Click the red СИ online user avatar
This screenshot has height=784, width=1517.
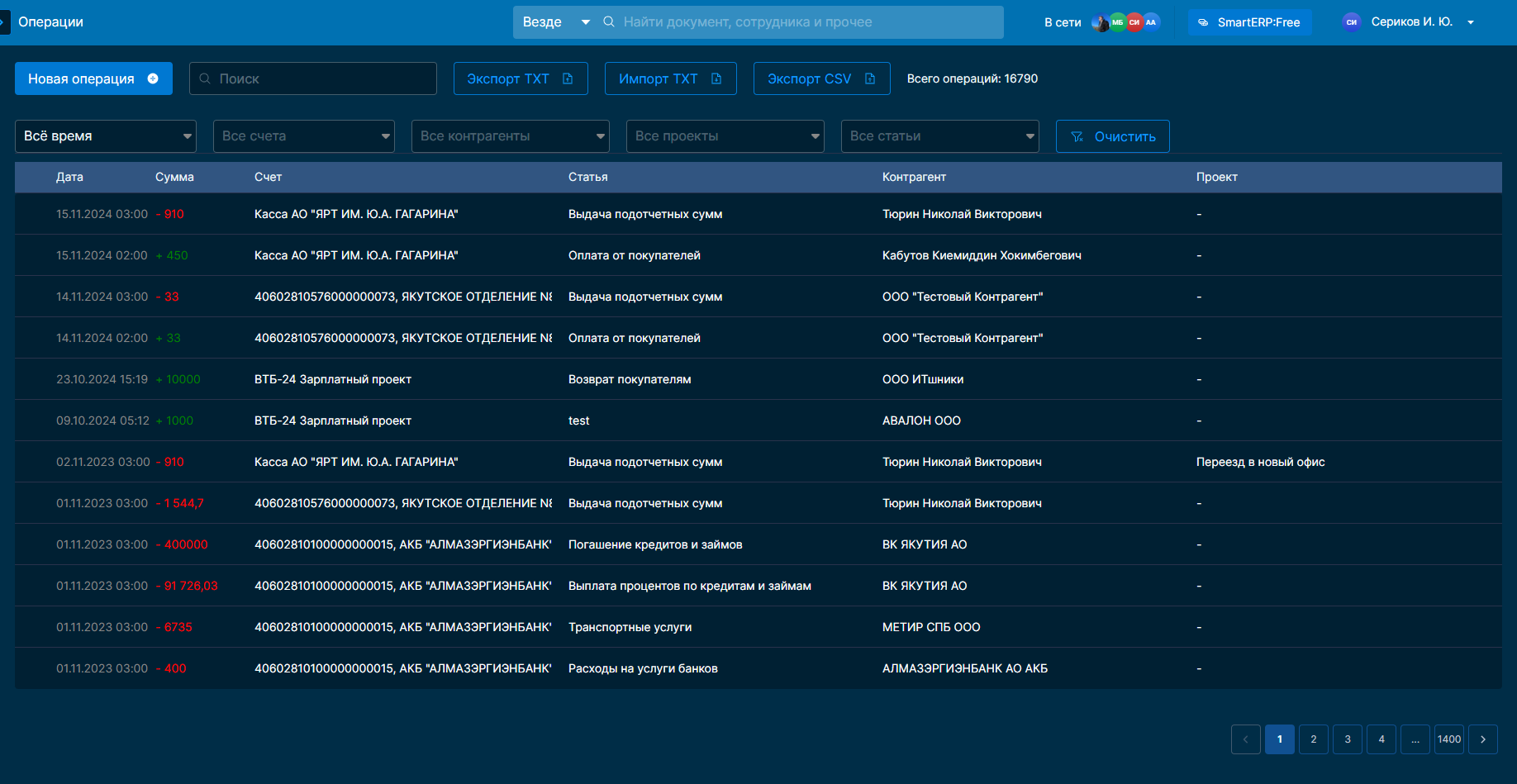coord(1134,22)
